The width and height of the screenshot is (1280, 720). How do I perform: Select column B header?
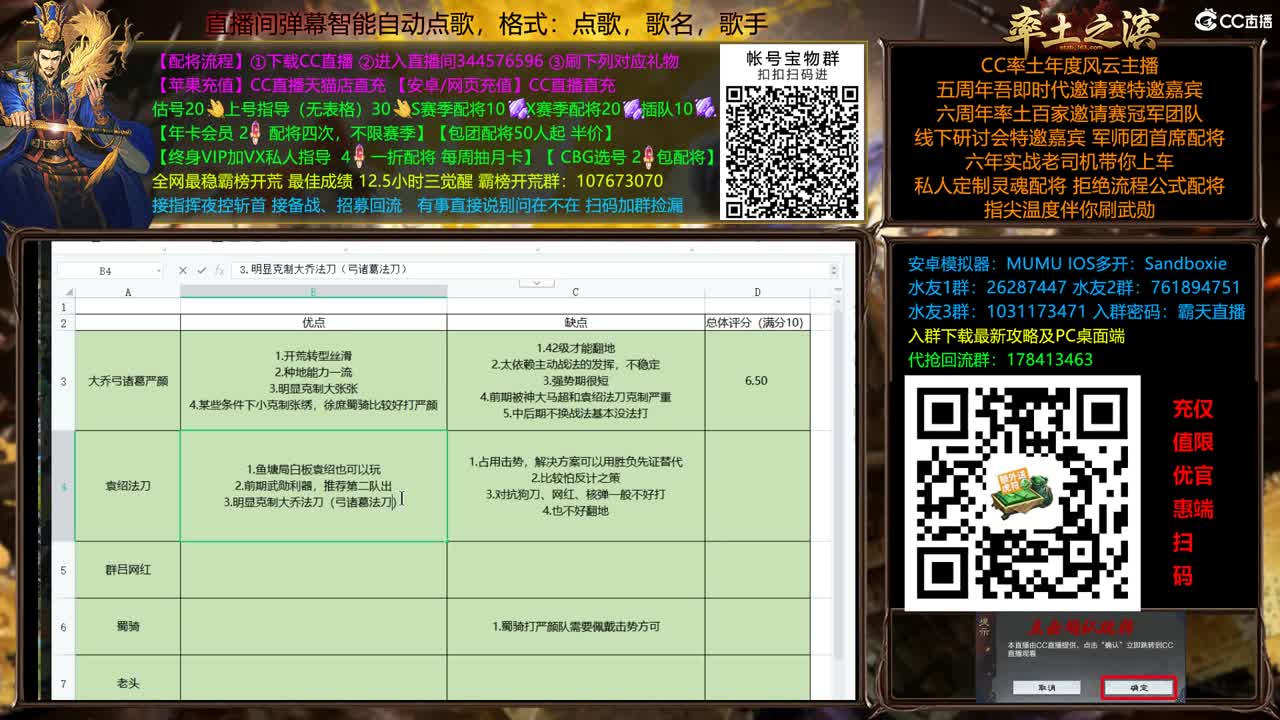tap(313, 292)
